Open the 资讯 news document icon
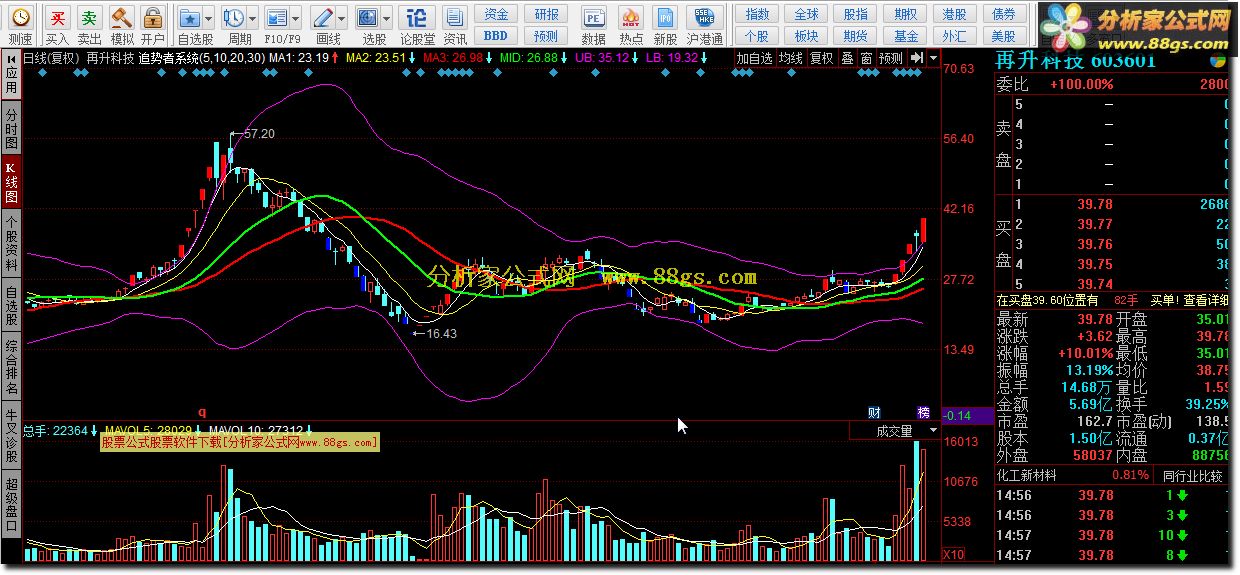This screenshot has height=575, width=1240. (455, 18)
